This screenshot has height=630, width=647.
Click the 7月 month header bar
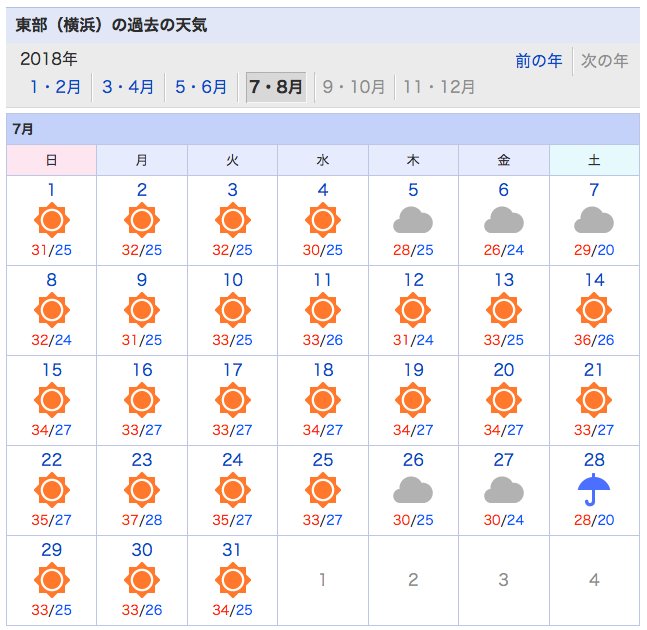click(x=323, y=129)
